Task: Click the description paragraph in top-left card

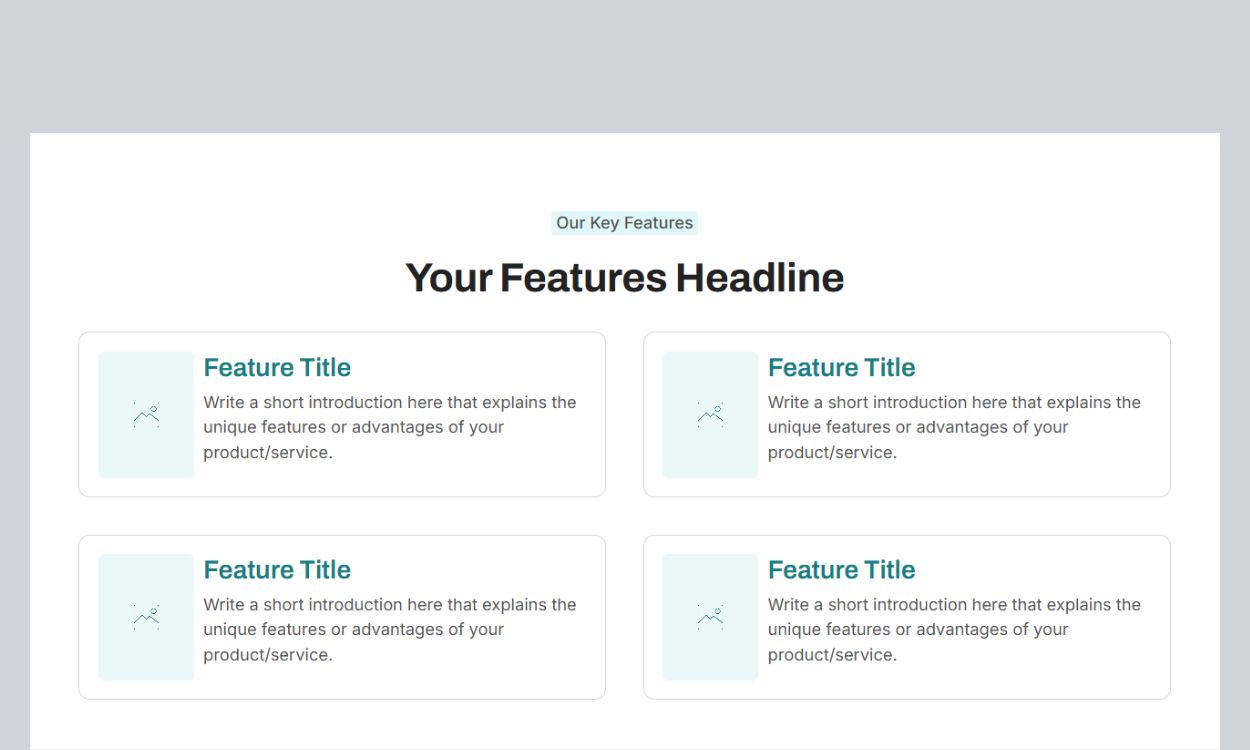Action: tap(389, 427)
